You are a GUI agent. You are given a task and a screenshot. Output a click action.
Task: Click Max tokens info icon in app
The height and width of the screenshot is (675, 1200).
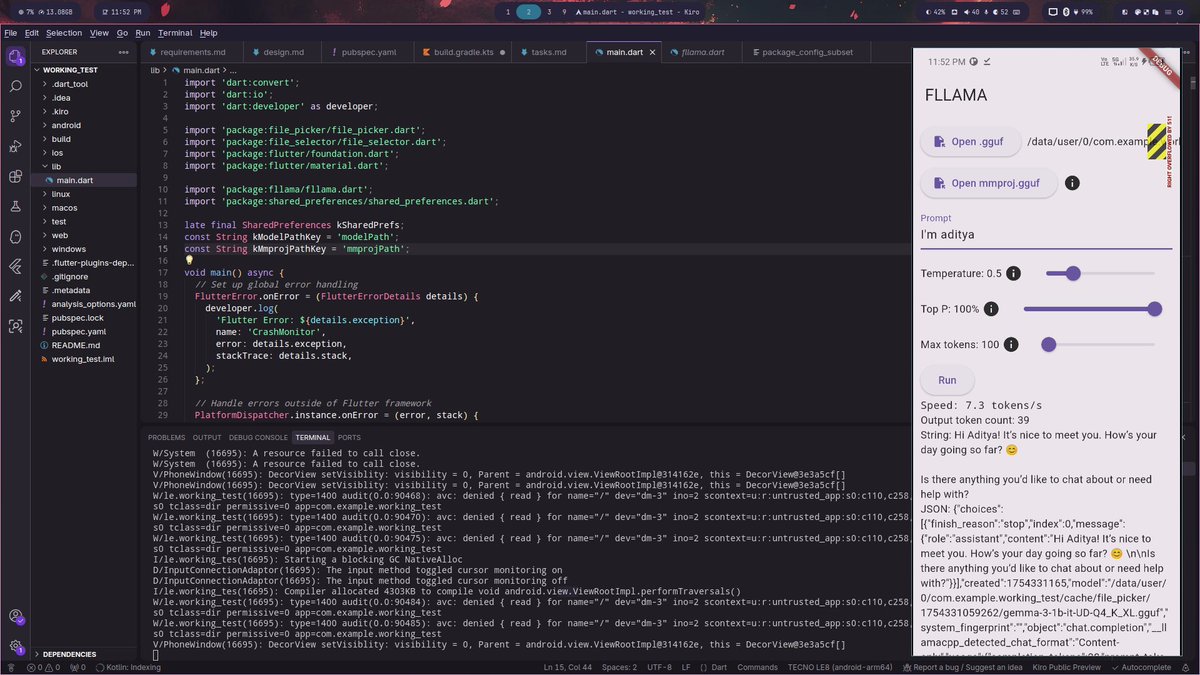point(1011,345)
